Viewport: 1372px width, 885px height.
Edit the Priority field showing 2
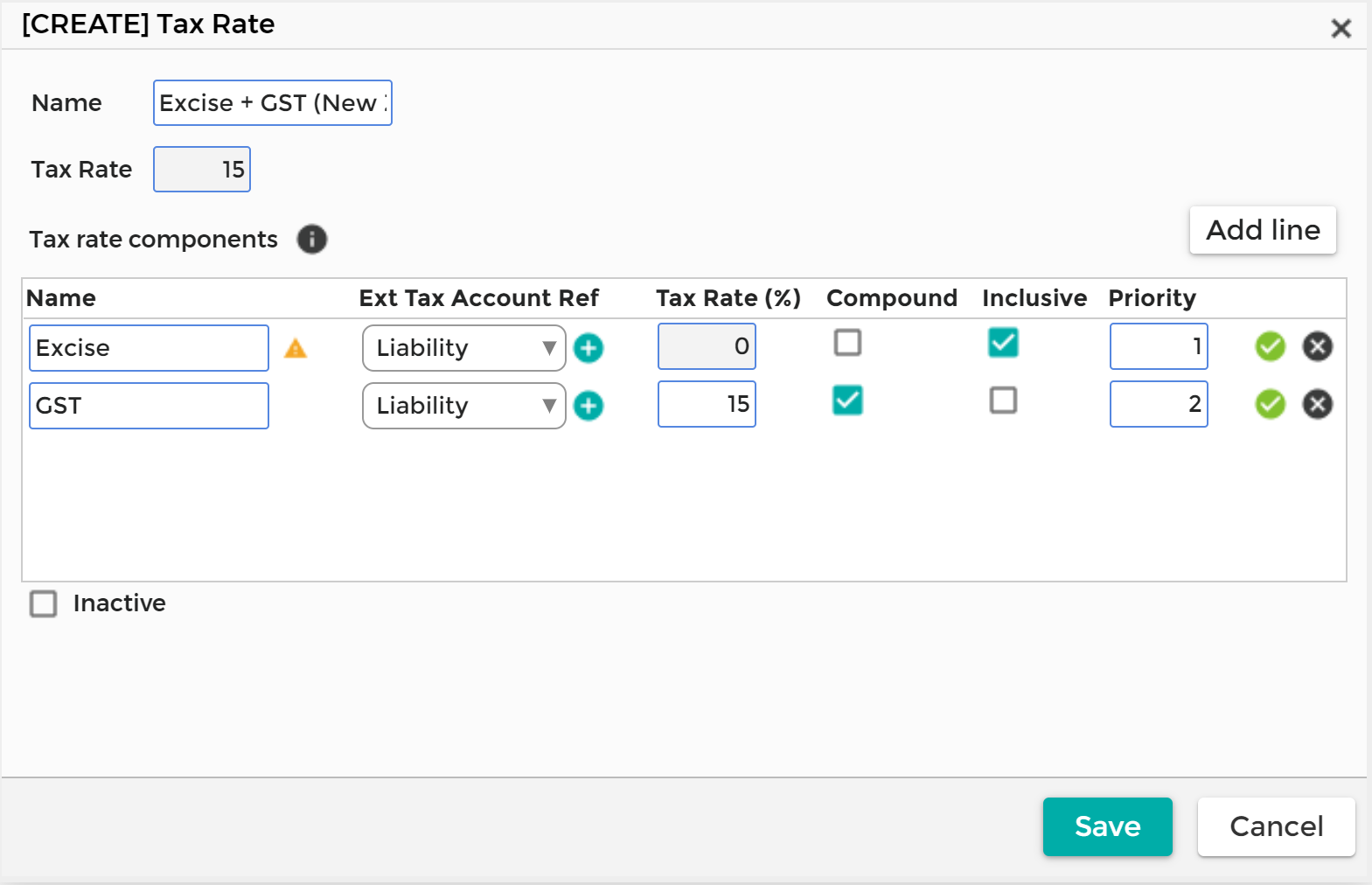pyautogui.click(x=1159, y=404)
